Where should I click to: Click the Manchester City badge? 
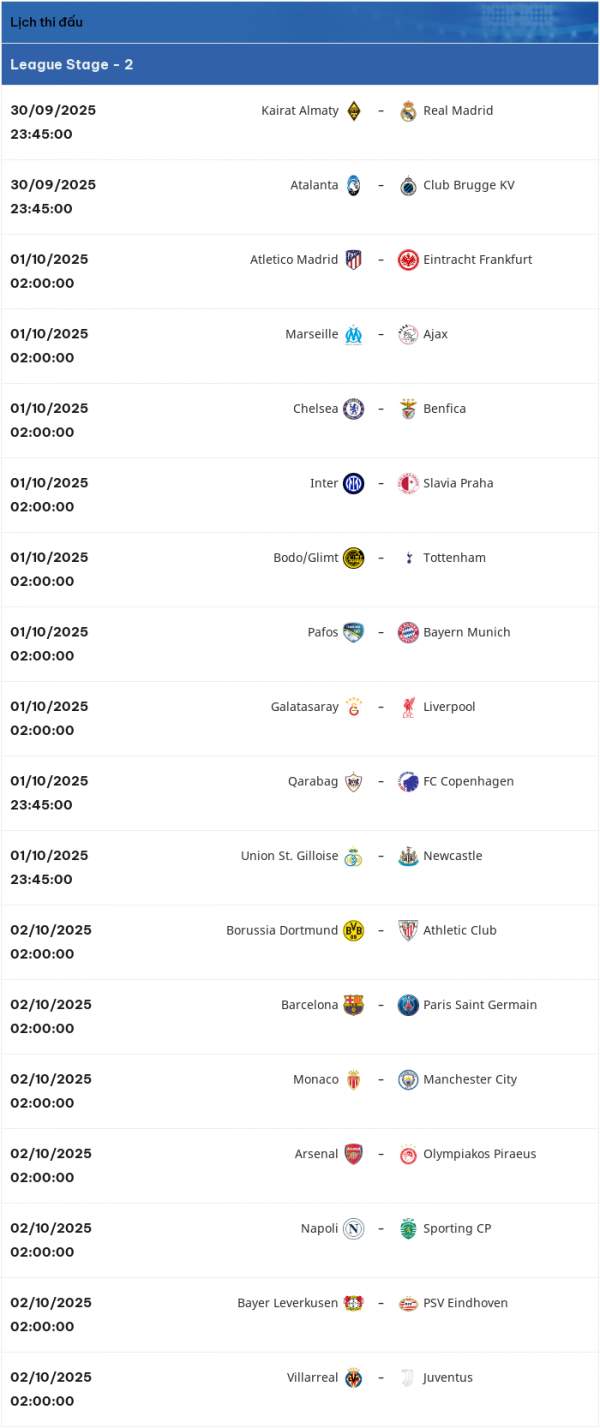(408, 1080)
